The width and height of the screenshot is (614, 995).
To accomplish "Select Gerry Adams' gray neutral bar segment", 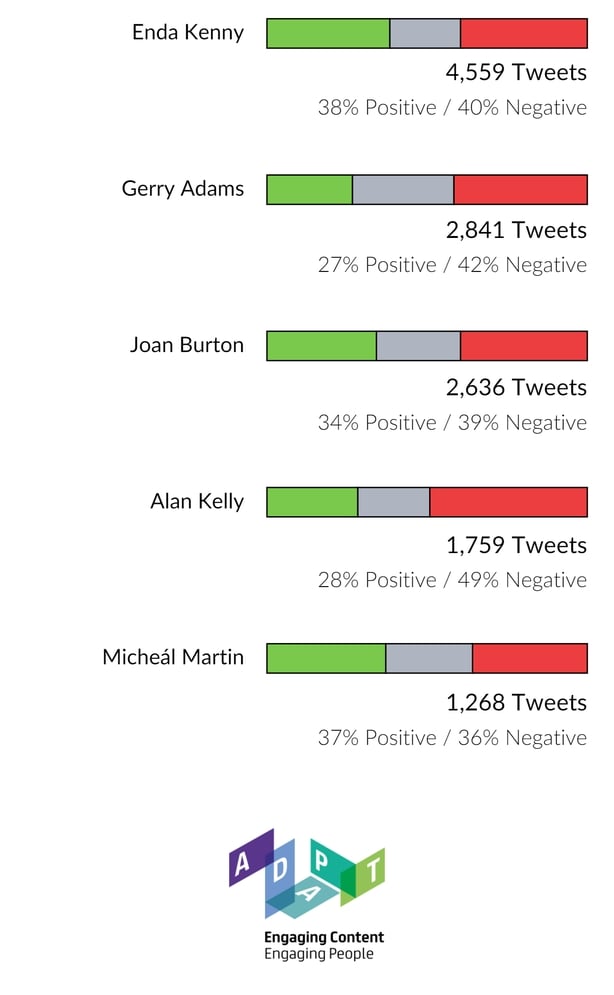I will pos(403,190).
